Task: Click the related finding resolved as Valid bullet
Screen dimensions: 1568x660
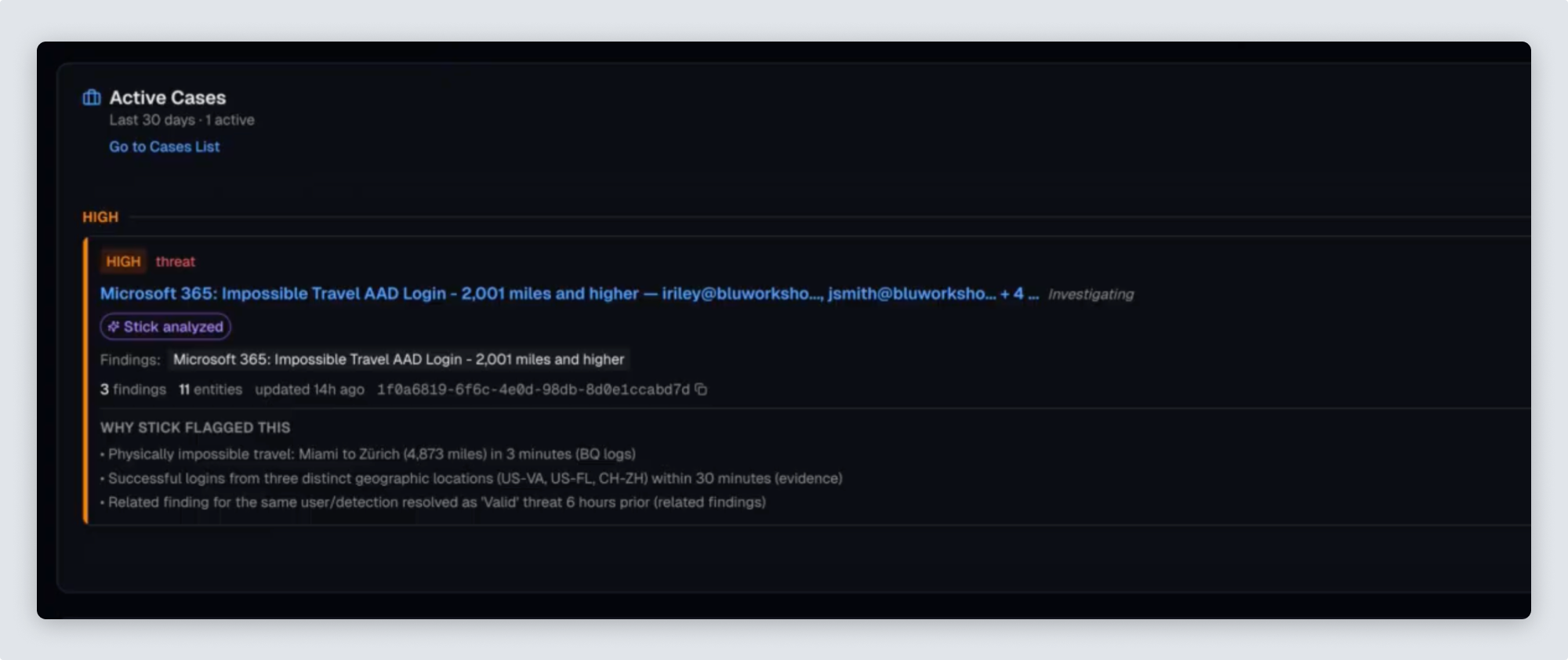Action: coord(433,502)
